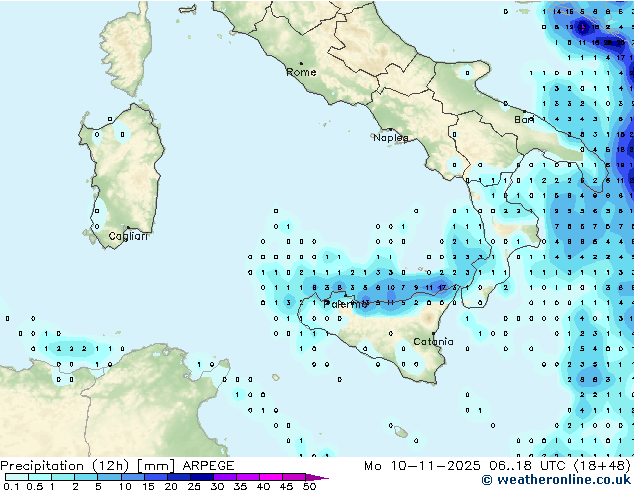Click the '(12h)' accumulation period text

(110, 466)
